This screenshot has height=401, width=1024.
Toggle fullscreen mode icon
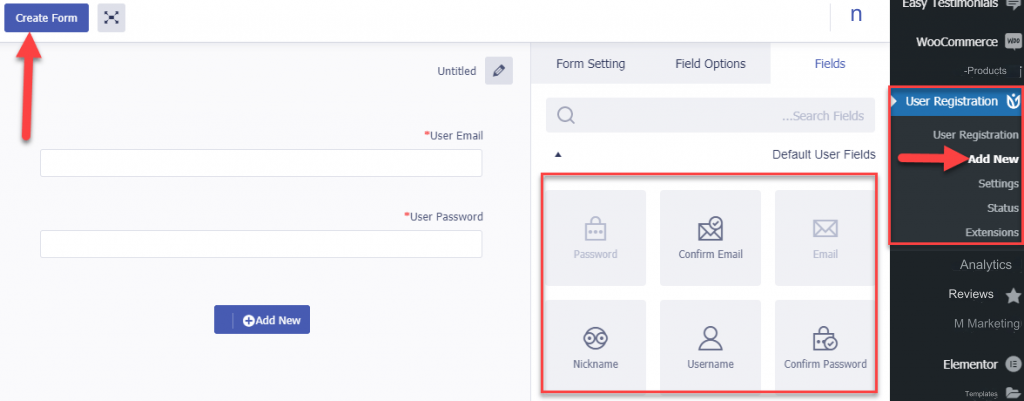click(x=111, y=18)
